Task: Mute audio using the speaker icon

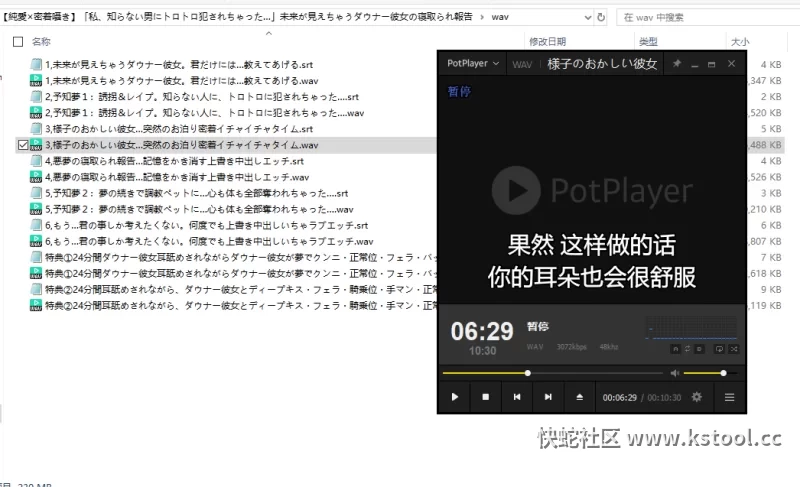Action: 674,373
